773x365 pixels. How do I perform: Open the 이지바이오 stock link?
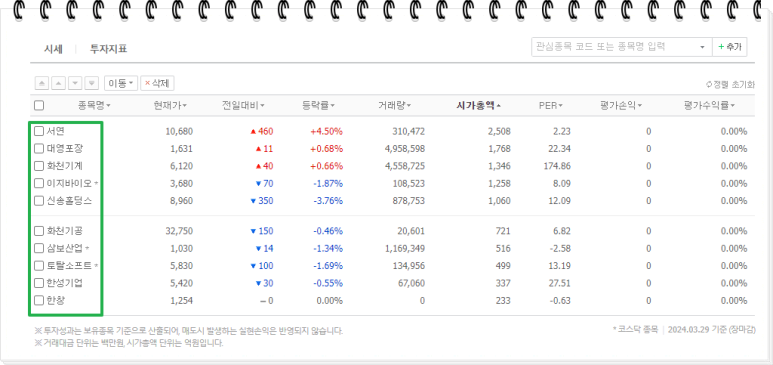pos(70,183)
